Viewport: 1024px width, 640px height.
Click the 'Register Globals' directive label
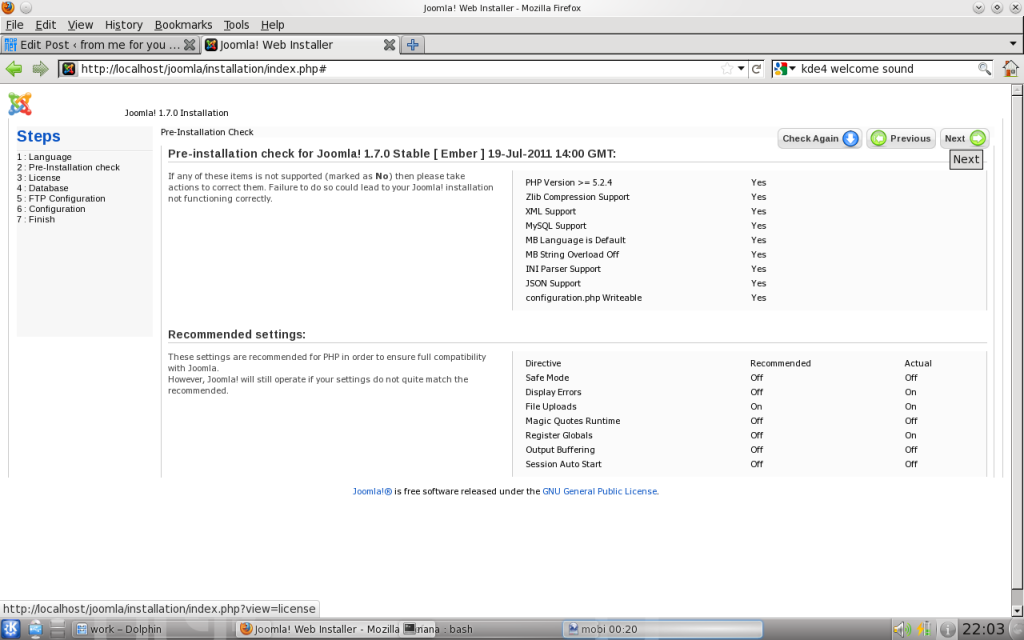(x=559, y=435)
